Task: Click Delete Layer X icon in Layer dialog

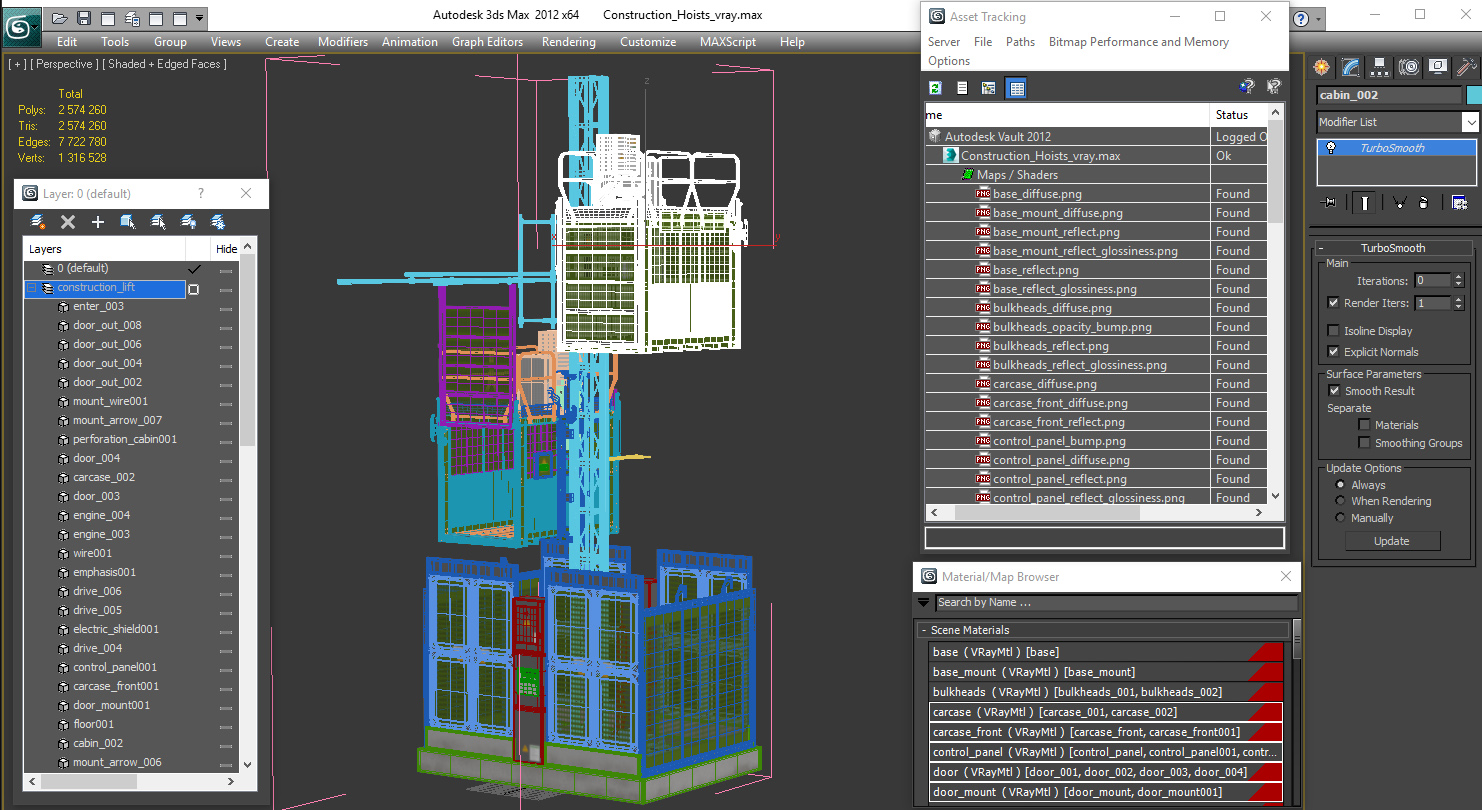Action: [x=68, y=222]
